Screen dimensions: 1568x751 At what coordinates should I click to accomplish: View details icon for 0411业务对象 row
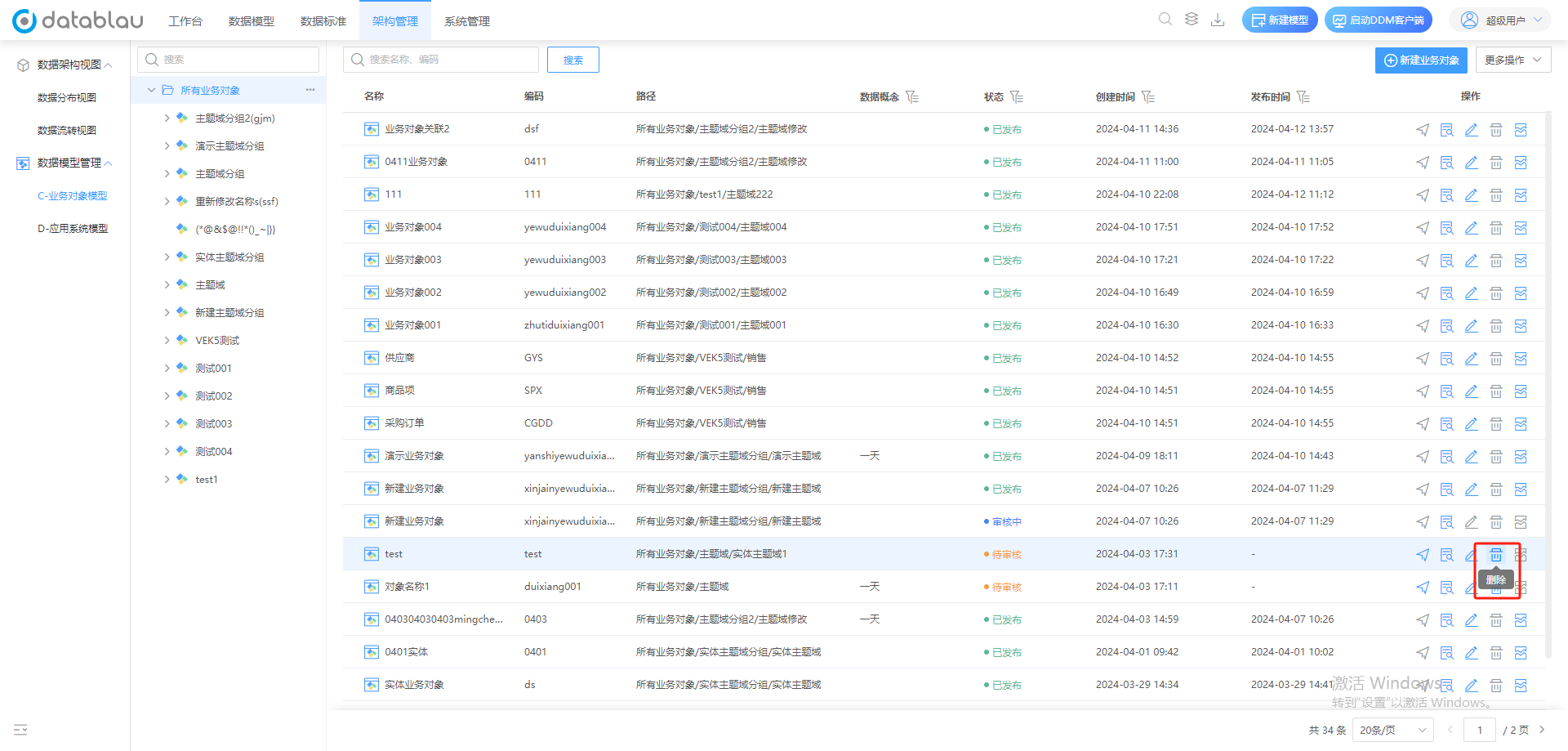[x=1447, y=163]
